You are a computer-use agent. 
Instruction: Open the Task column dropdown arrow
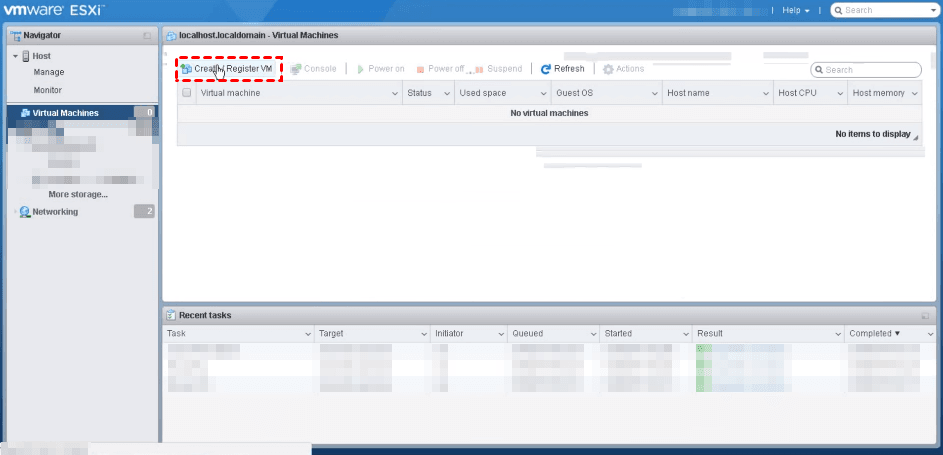(307, 334)
